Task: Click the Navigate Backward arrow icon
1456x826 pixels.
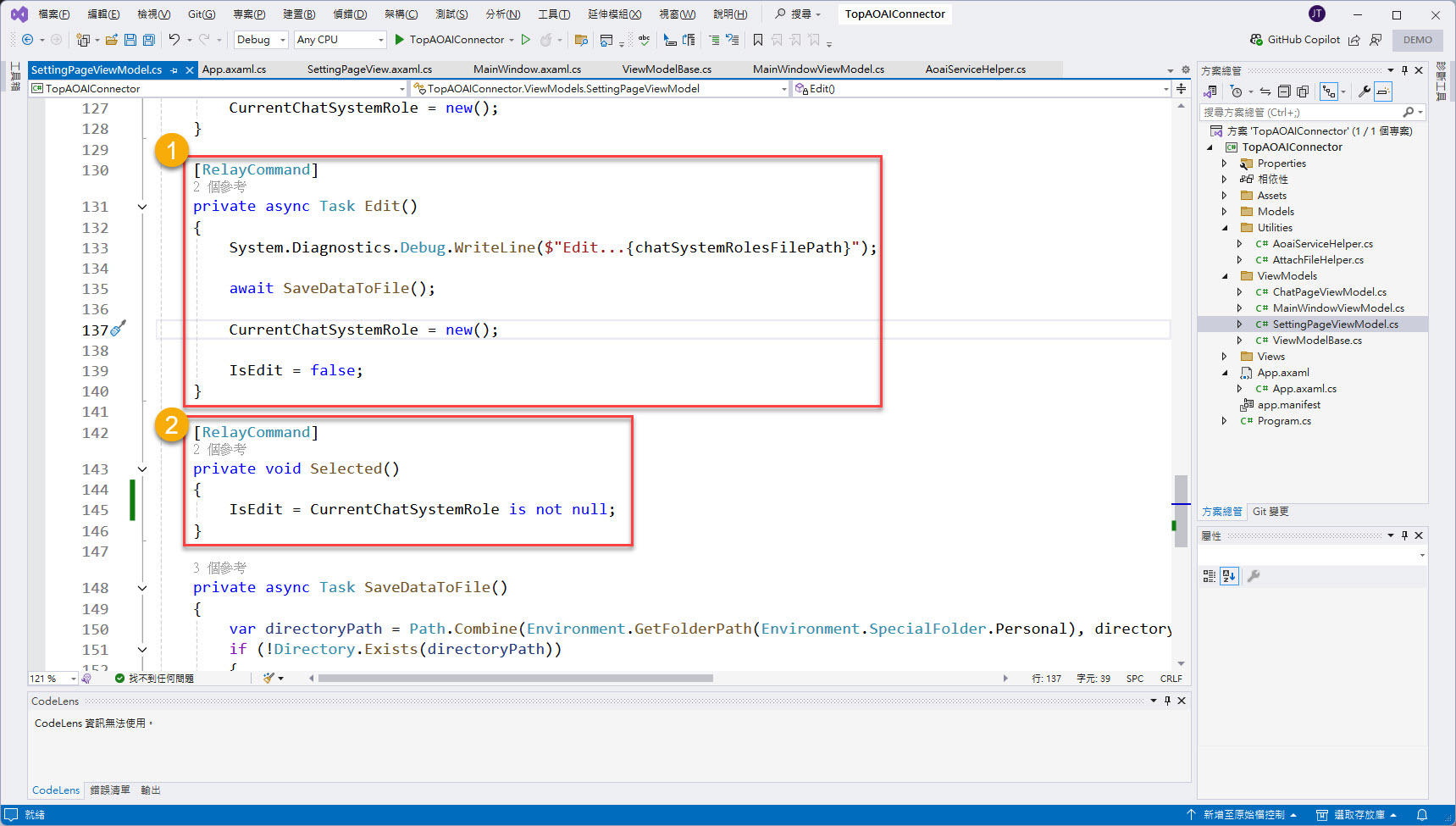Action: point(27,40)
